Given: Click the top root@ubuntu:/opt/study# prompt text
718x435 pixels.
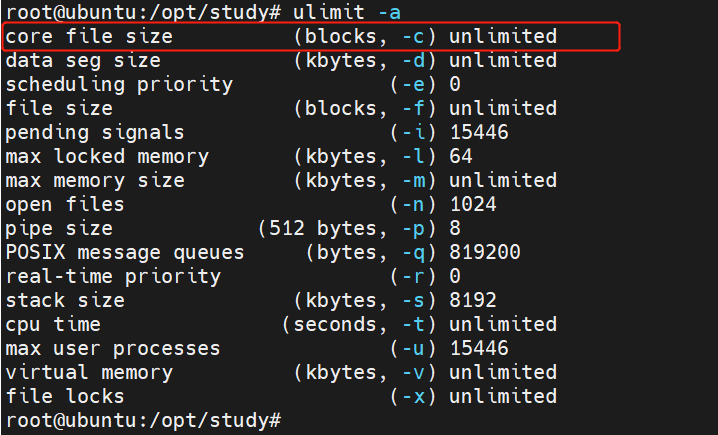Looking at the screenshot, I should pyautogui.click(x=143, y=12).
